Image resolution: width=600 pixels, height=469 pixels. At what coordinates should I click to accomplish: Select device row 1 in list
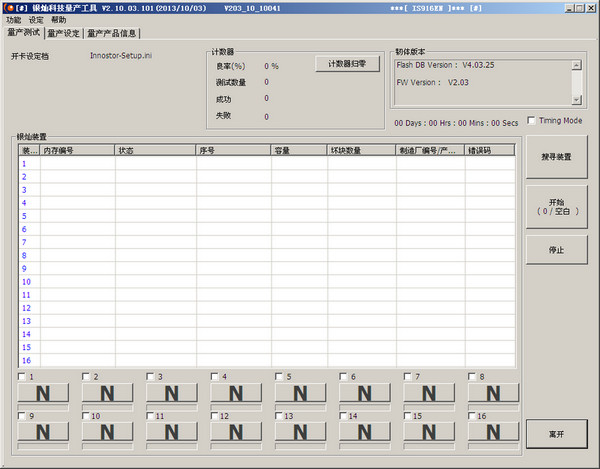click(x=267, y=164)
